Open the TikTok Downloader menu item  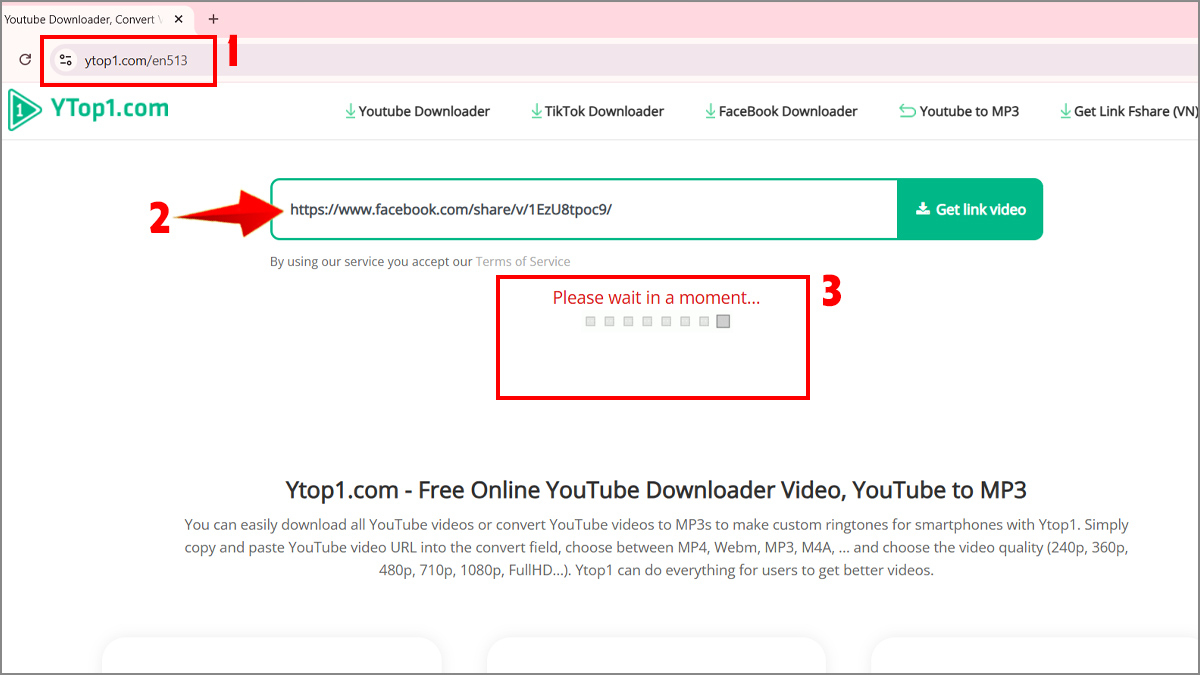coord(605,110)
